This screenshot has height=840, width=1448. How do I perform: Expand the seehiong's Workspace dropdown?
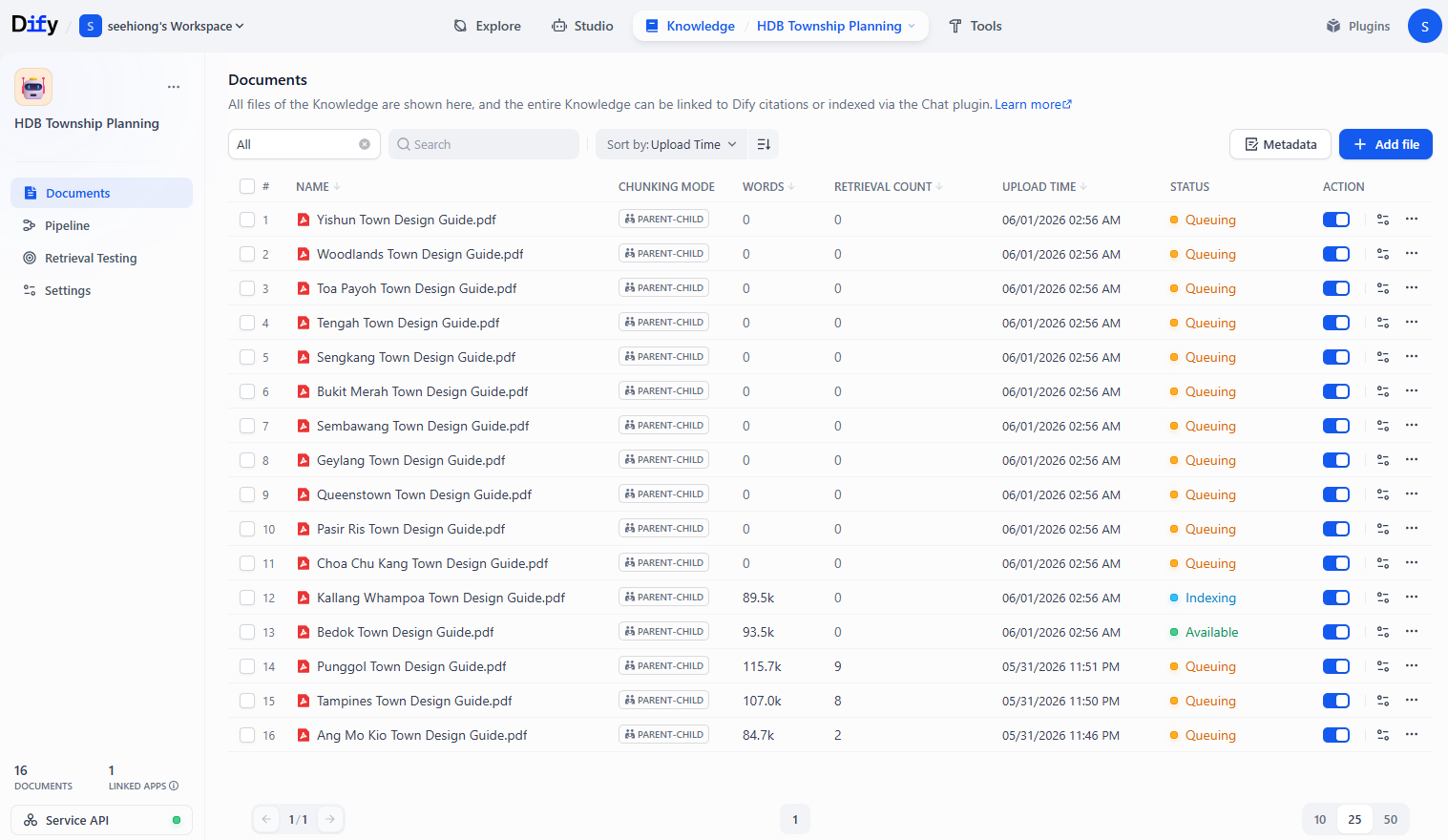[x=162, y=26]
